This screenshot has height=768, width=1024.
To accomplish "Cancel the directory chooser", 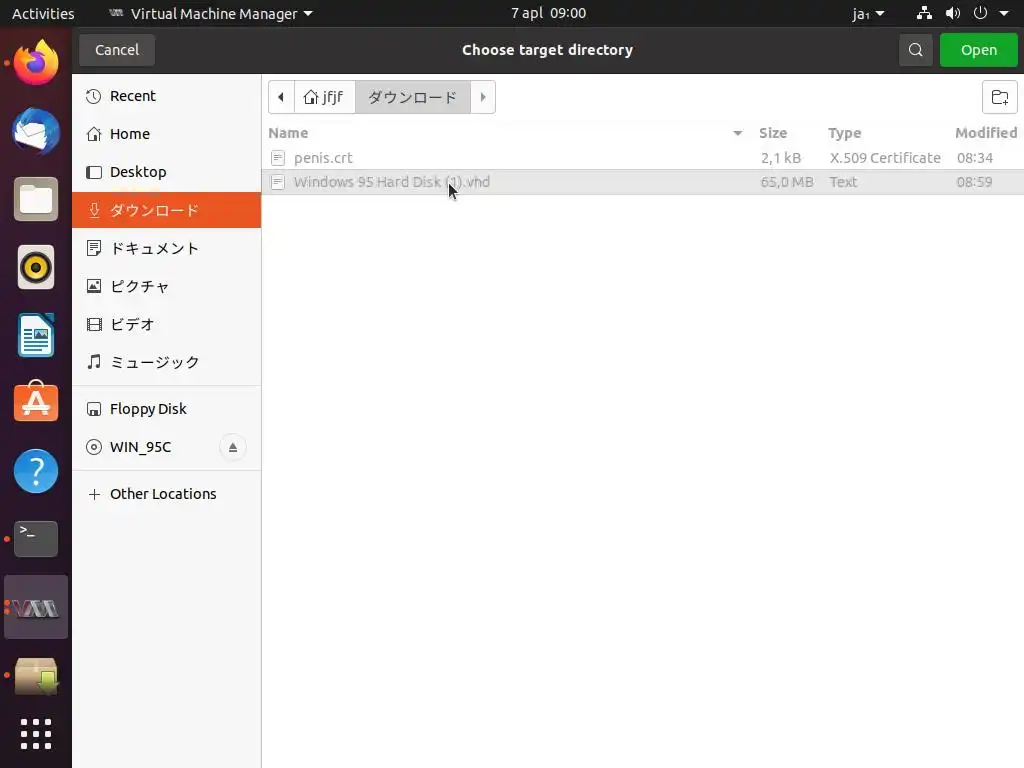I will click(117, 50).
